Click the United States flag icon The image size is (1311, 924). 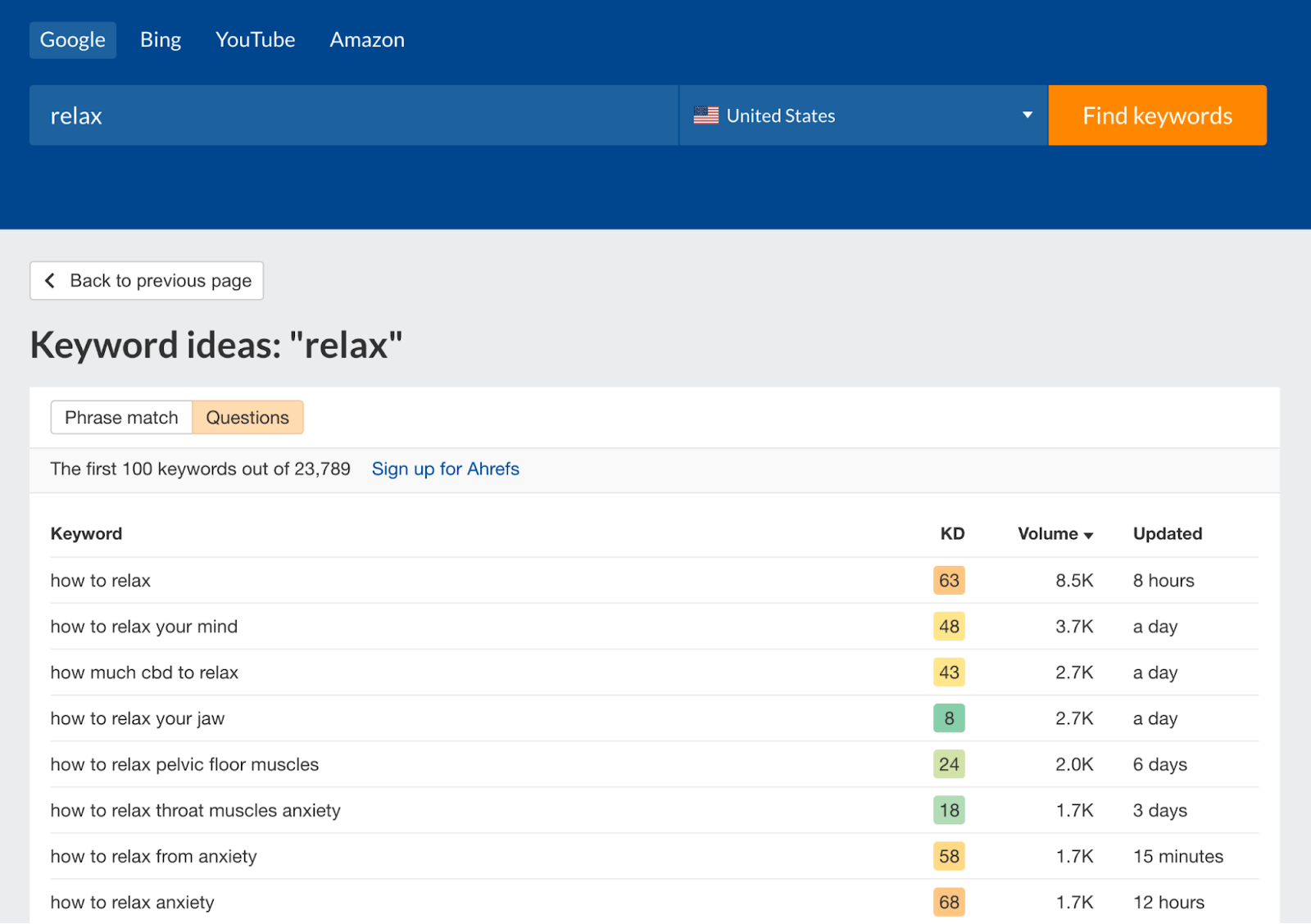705,115
